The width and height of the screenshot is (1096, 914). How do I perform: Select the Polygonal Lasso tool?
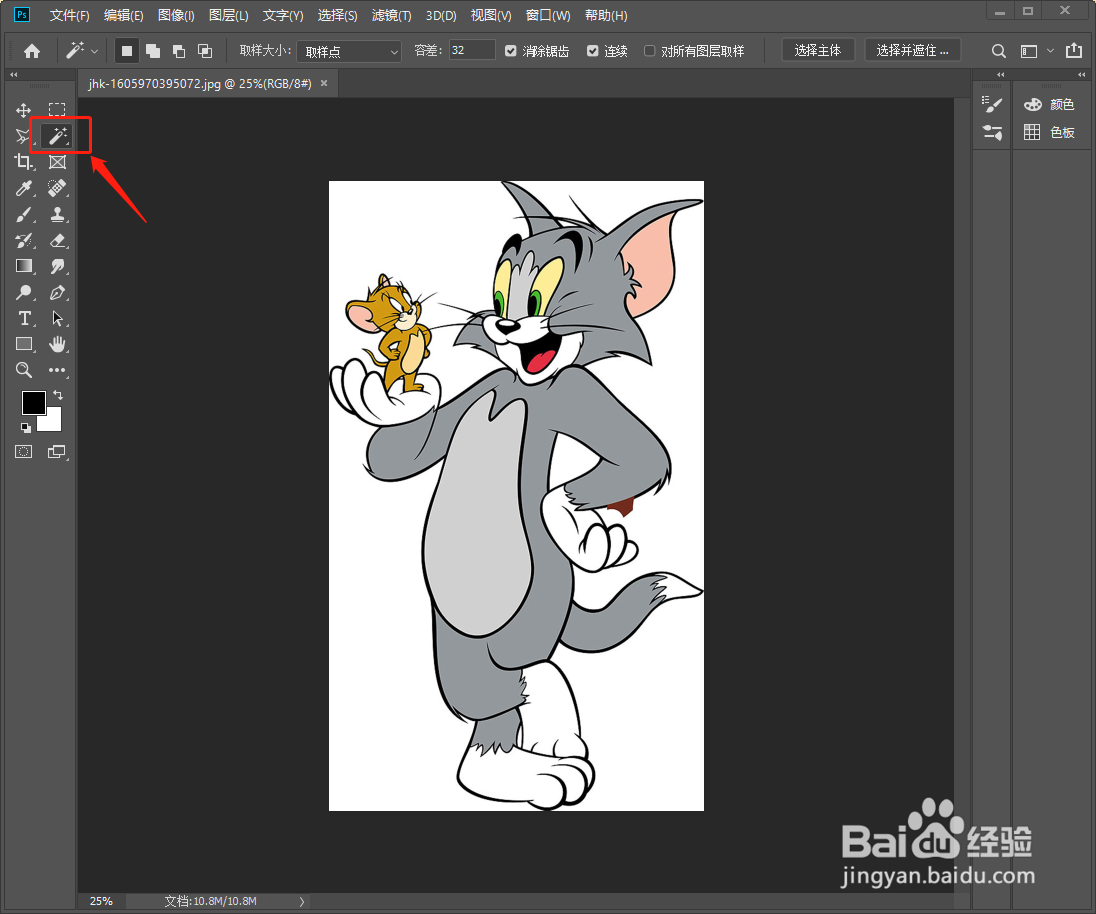(x=23, y=136)
